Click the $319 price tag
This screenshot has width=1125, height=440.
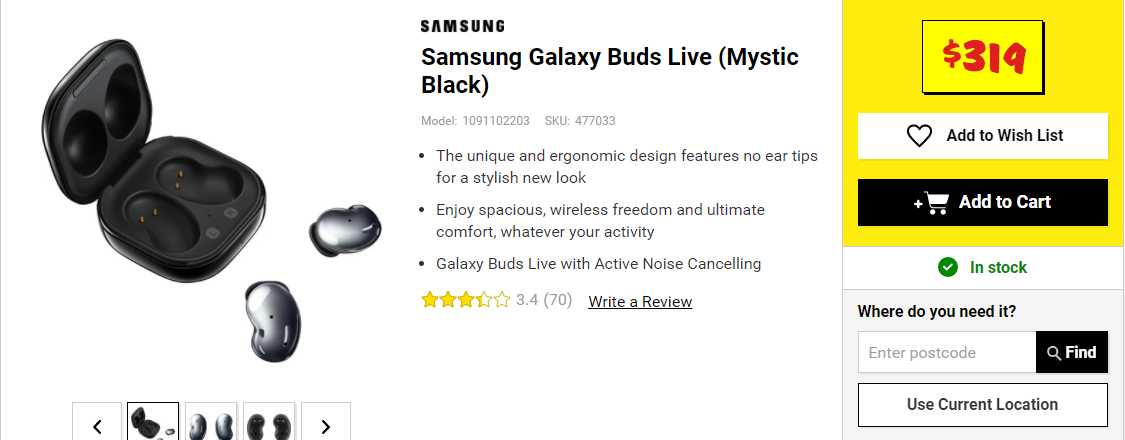pos(983,60)
